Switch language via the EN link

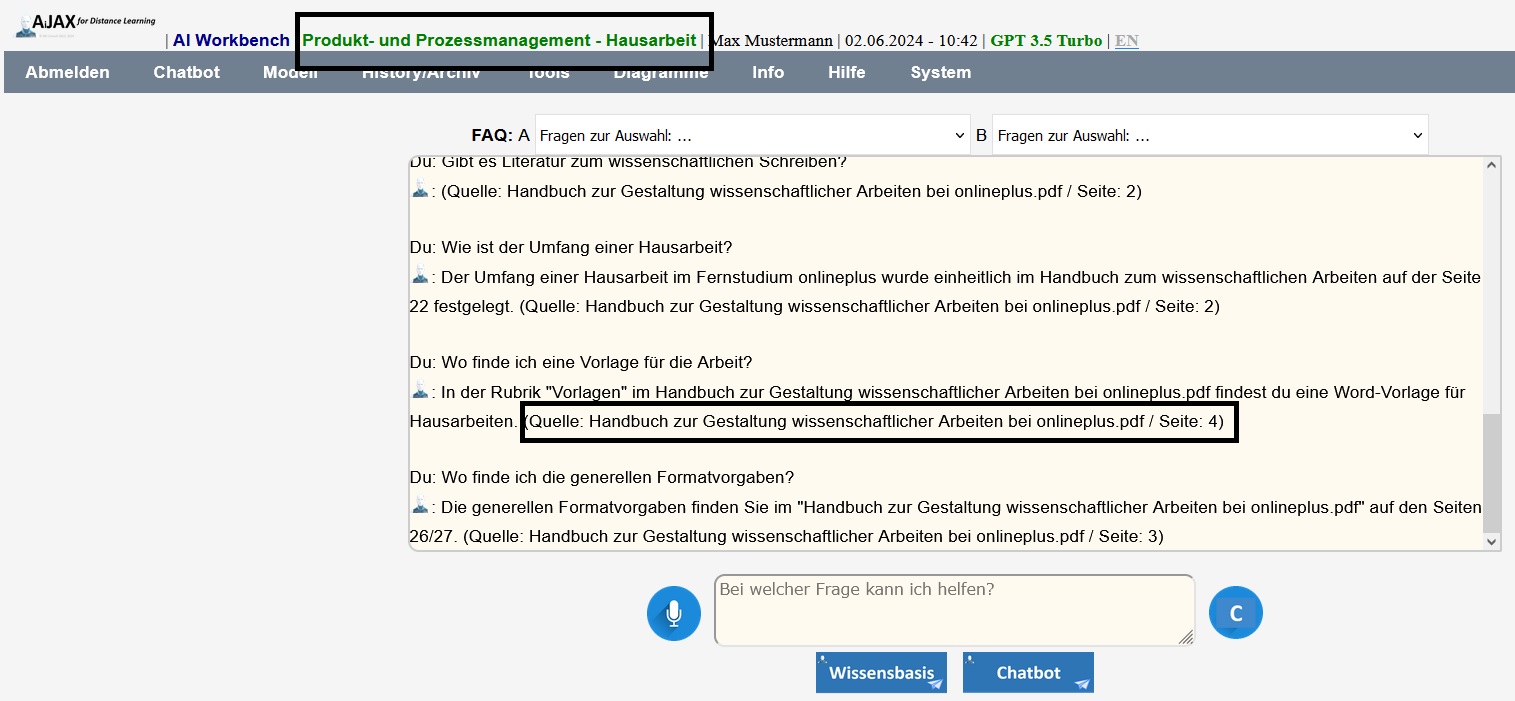click(1126, 41)
